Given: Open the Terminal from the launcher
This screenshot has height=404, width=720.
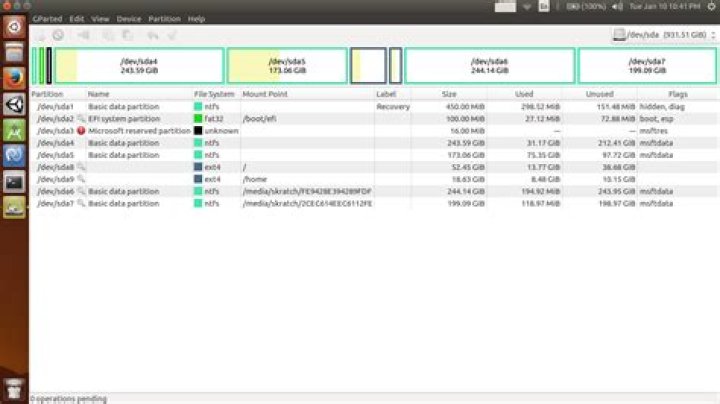Looking at the screenshot, I should [14, 183].
